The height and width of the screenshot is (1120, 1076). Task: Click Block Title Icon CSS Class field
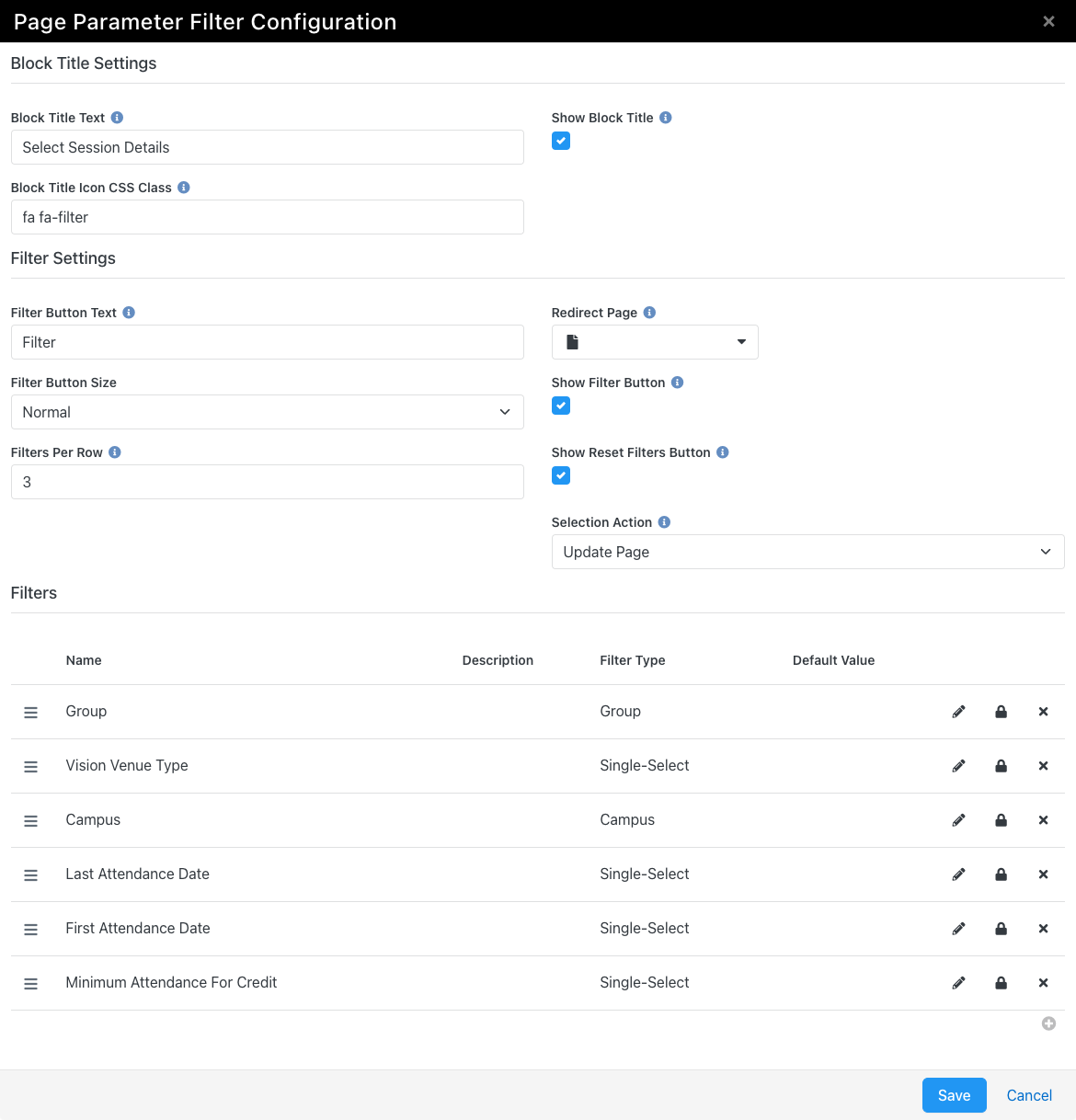click(x=268, y=217)
